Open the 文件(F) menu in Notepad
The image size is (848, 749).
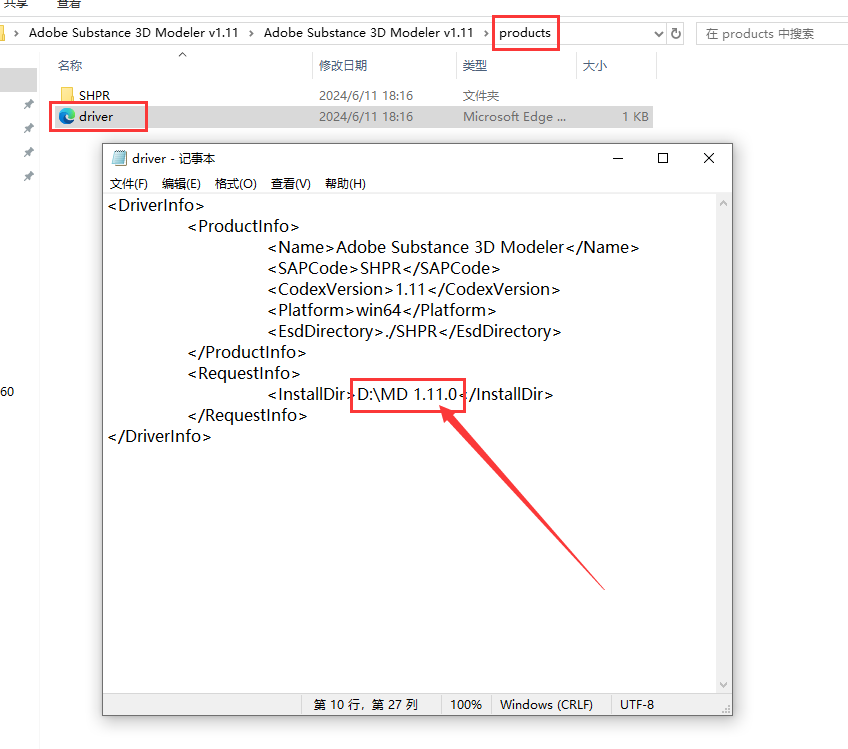pos(128,183)
